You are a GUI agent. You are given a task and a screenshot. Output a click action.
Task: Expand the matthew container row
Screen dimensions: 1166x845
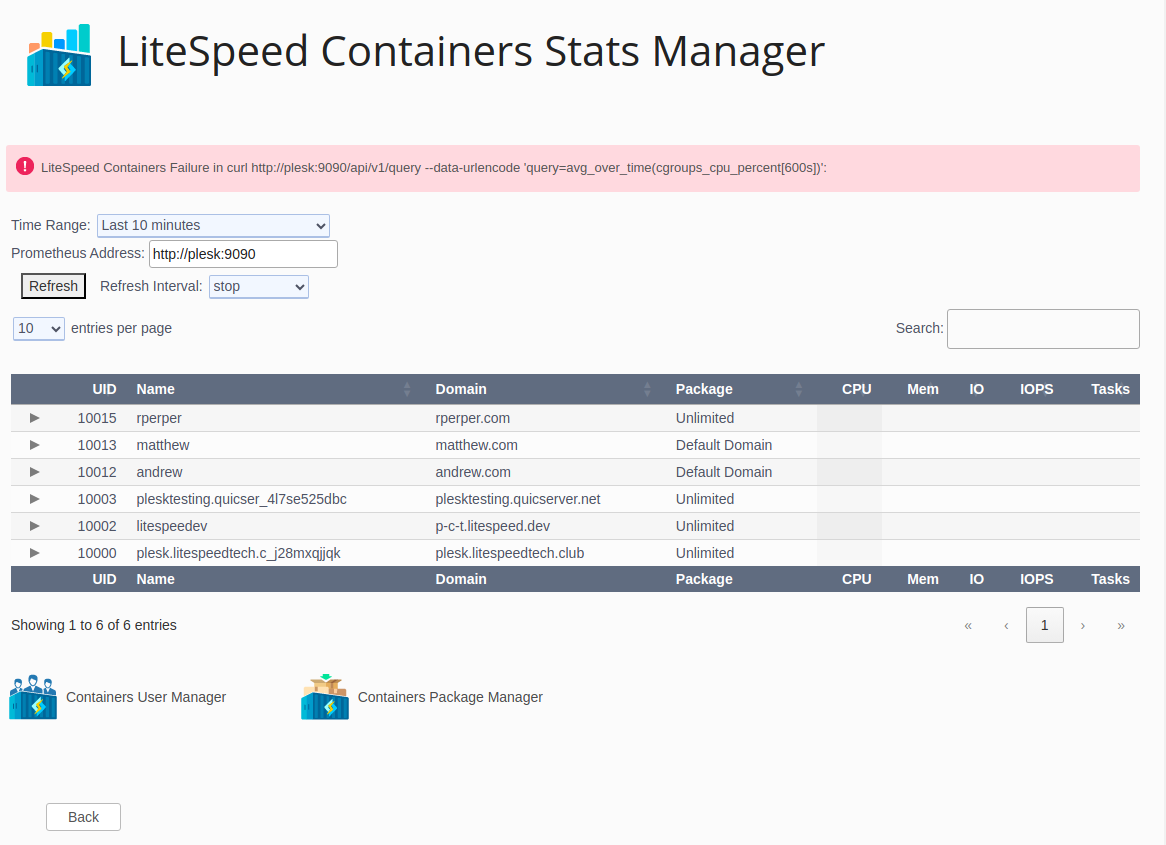34,444
